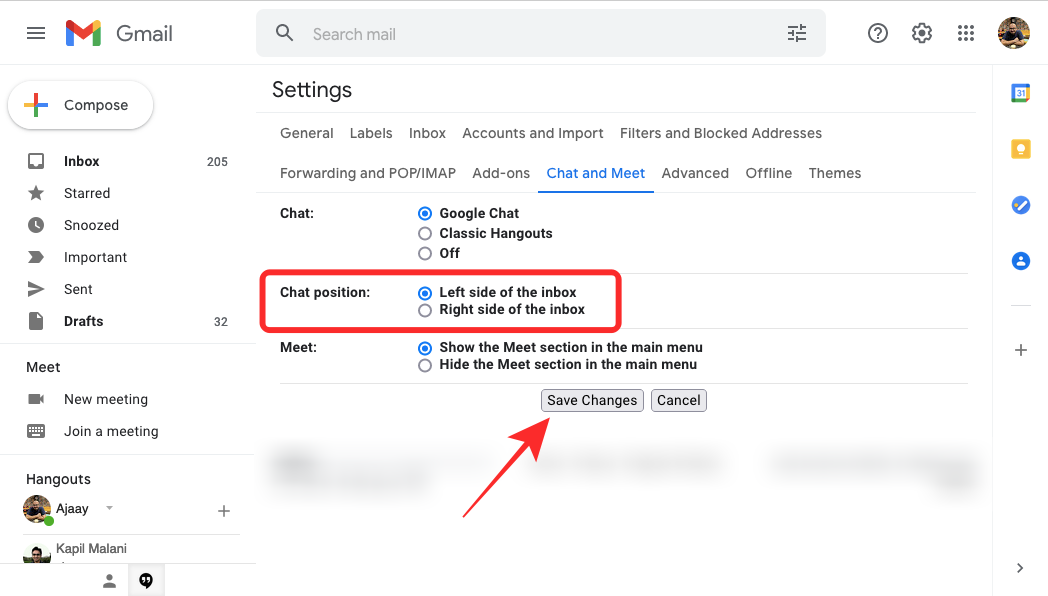Image resolution: width=1048 pixels, height=596 pixels.
Task: Open Google Keep in side panel
Action: [1020, 149]
